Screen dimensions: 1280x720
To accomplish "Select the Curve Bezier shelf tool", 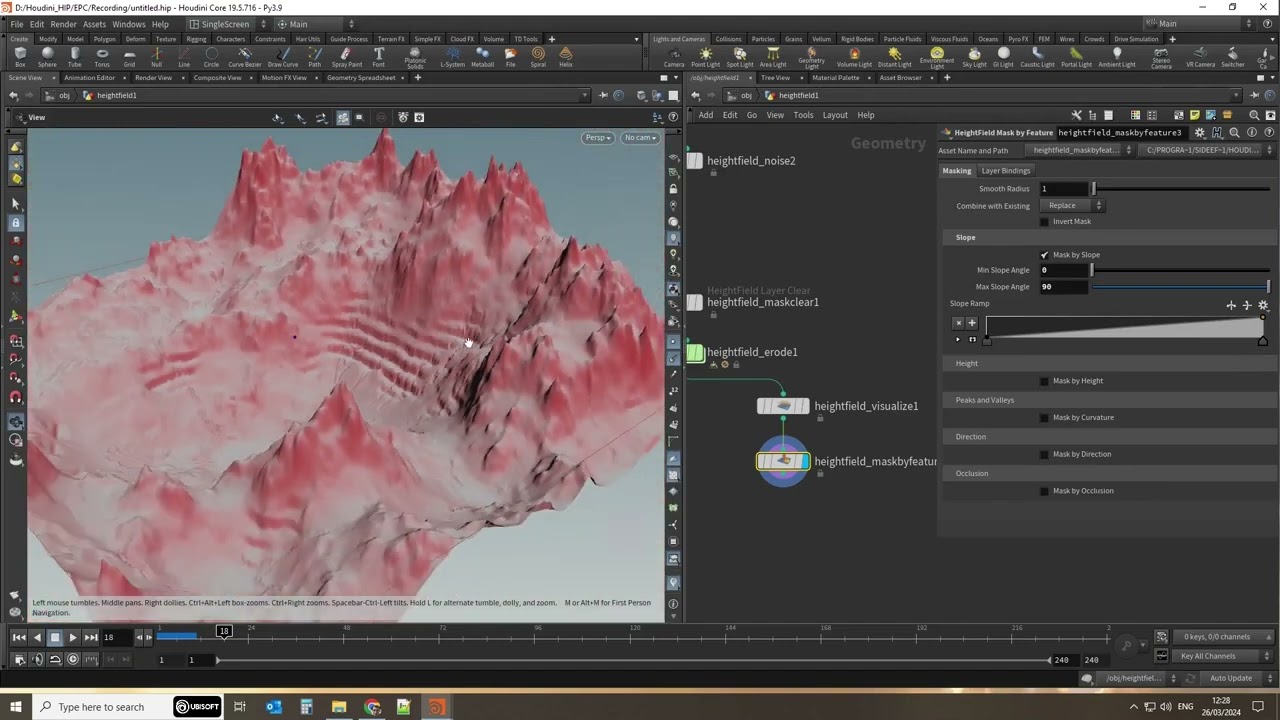I will point(245,57).
